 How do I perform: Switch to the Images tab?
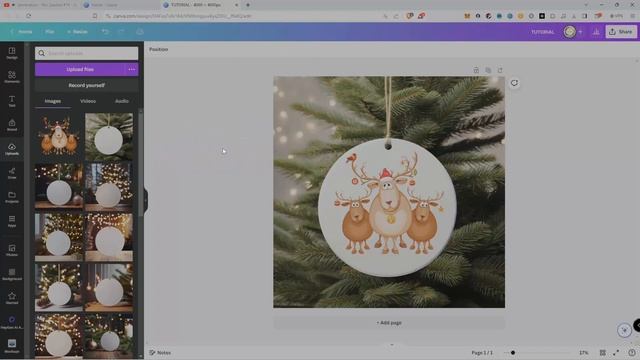point(53,101)
